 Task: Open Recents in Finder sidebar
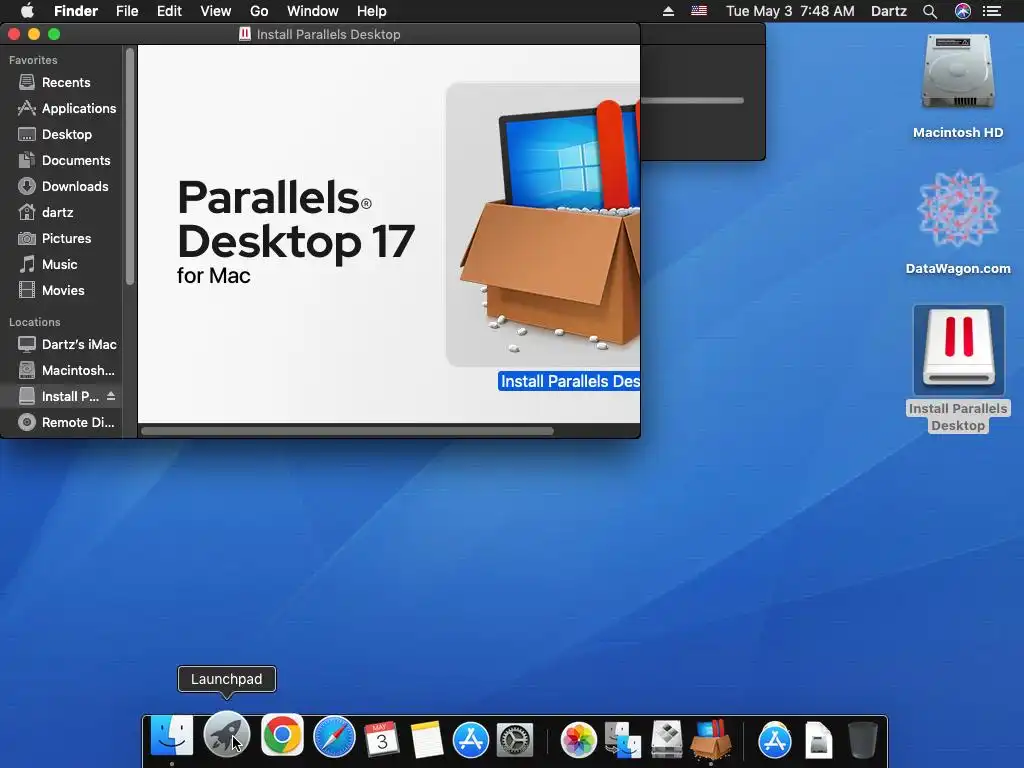64,82
